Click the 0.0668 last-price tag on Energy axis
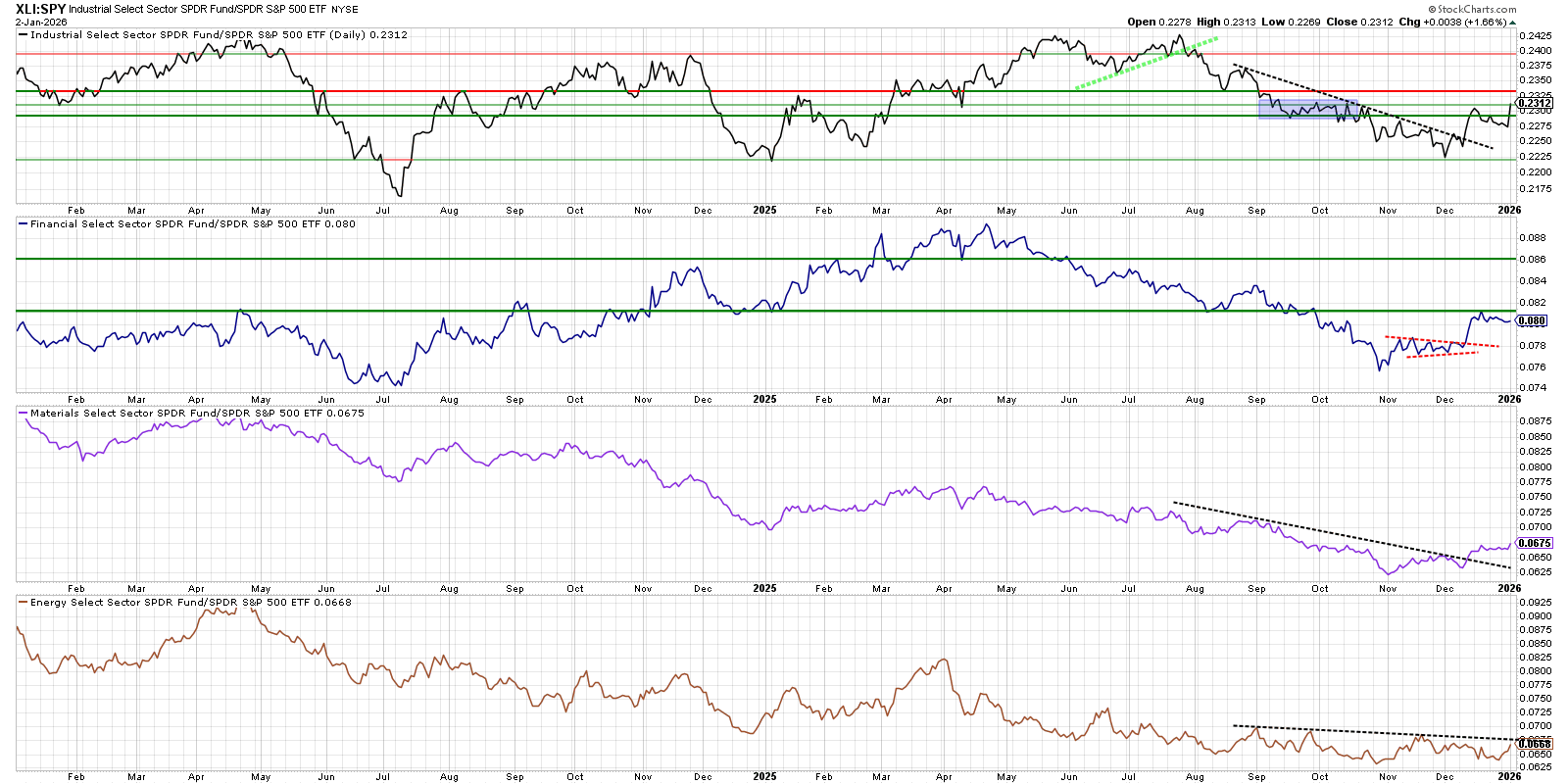Screen dimensions: 1568x784 tap(1535, 744)
